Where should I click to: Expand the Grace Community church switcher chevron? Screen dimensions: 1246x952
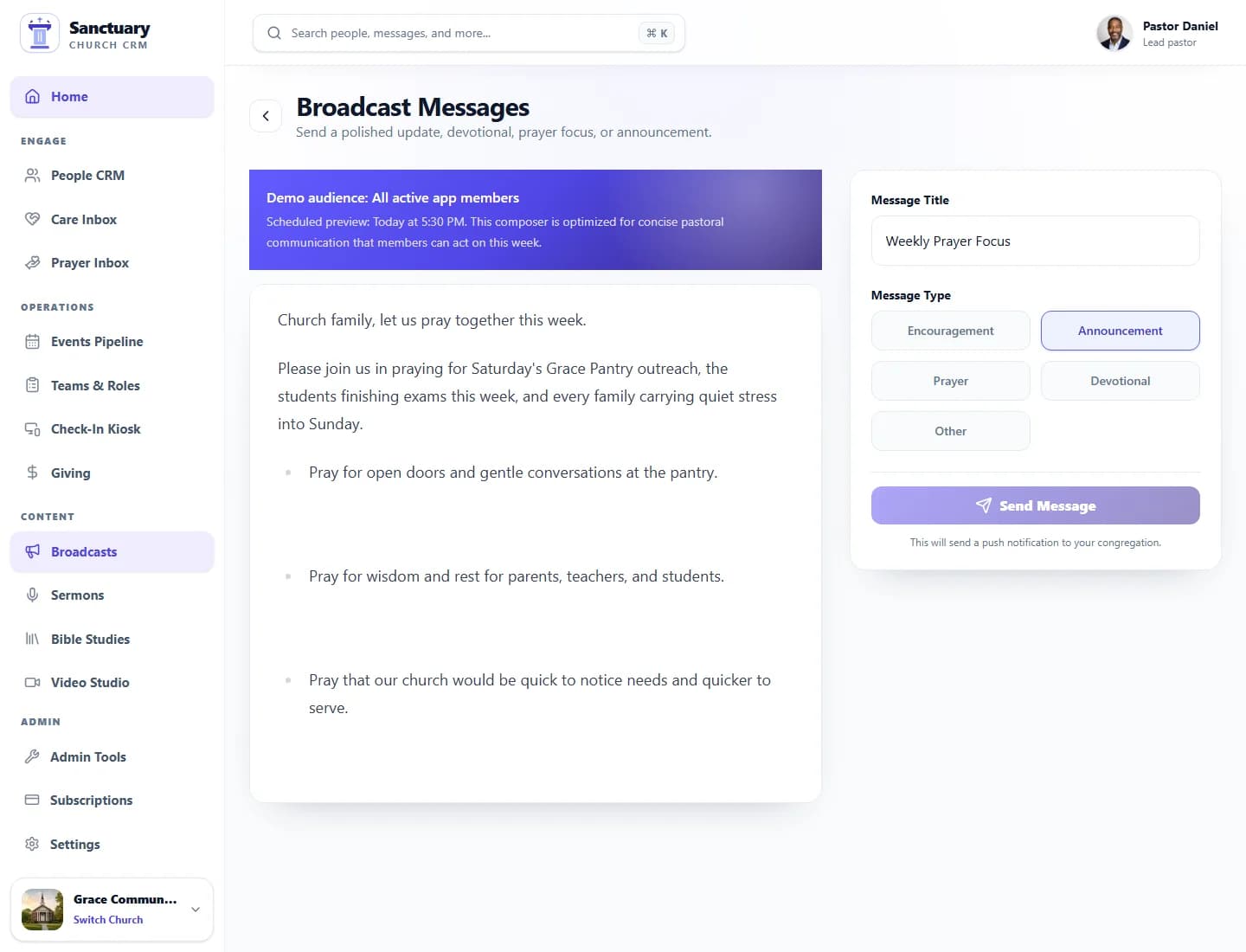click(x=196, y=910)
